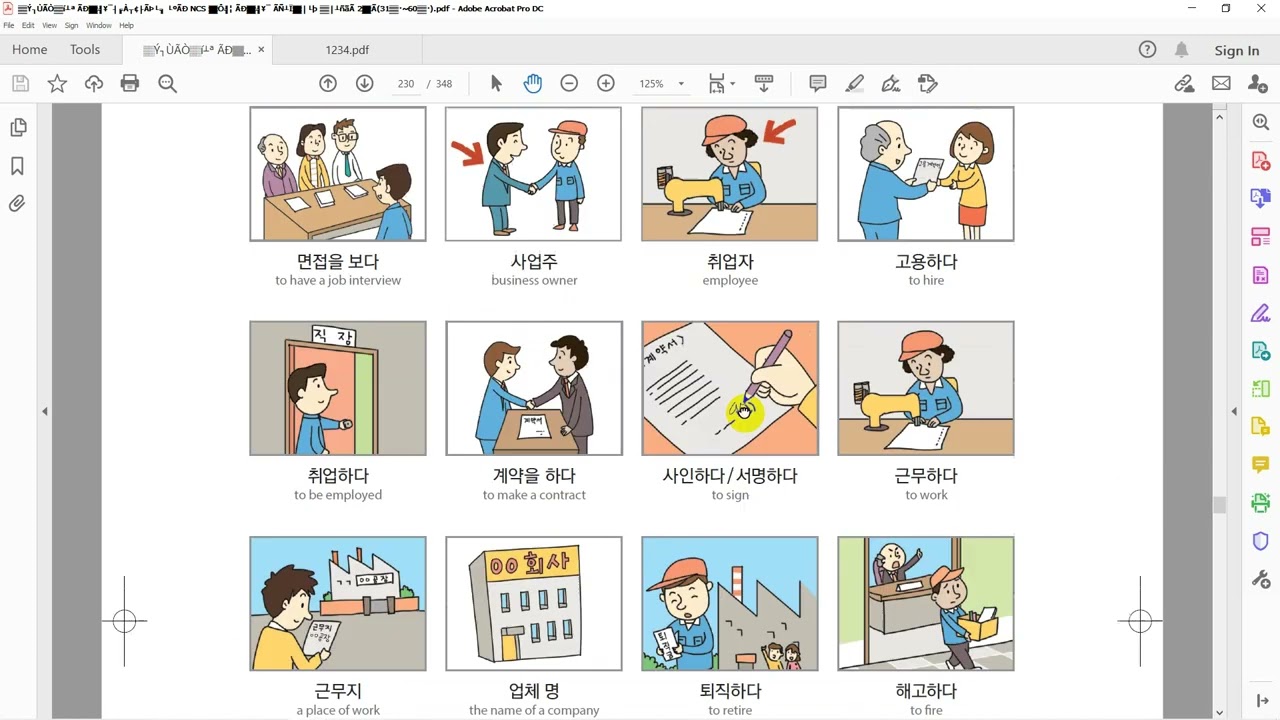
Task: Add a comment with speech bubble icon
Action: click(818, 84)
